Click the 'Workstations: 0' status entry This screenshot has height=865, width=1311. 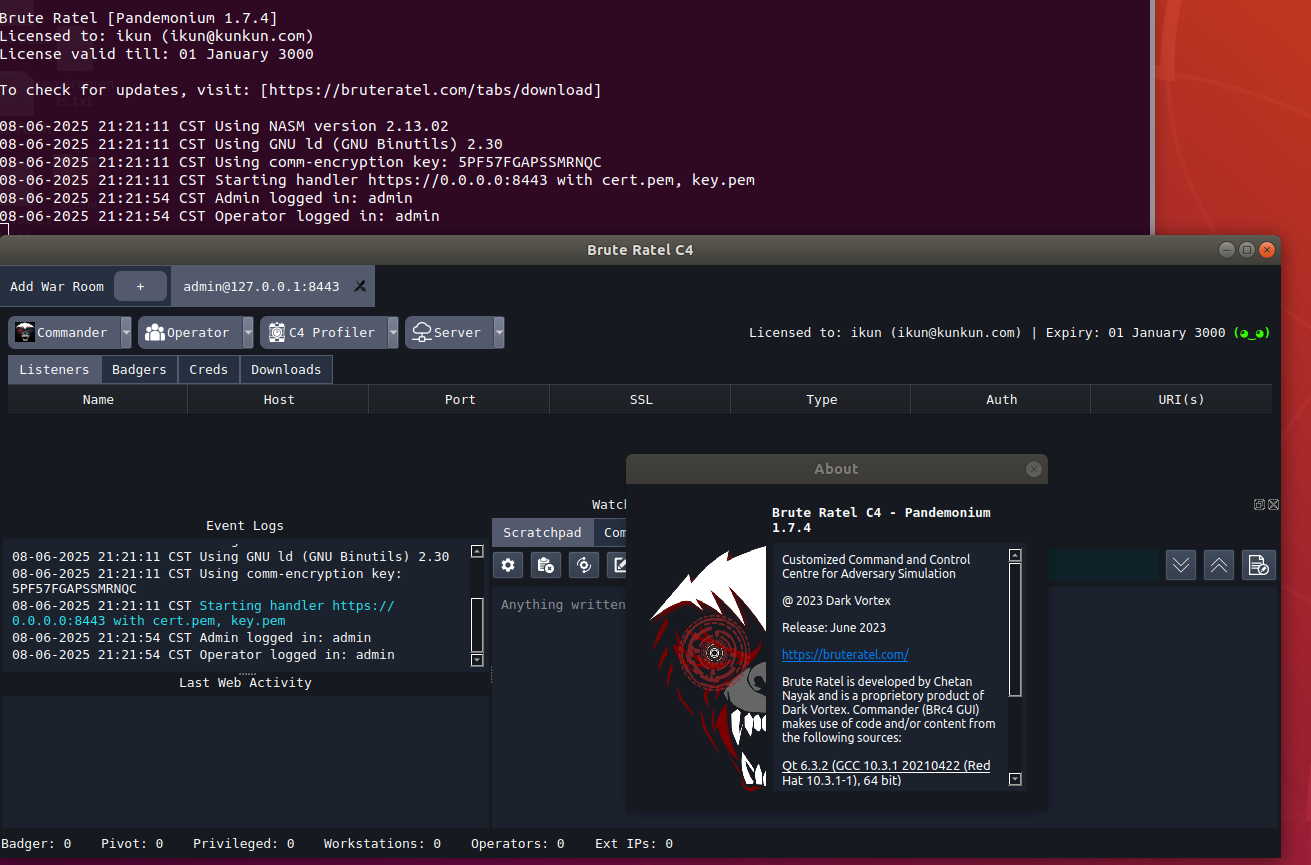[382, 844]
